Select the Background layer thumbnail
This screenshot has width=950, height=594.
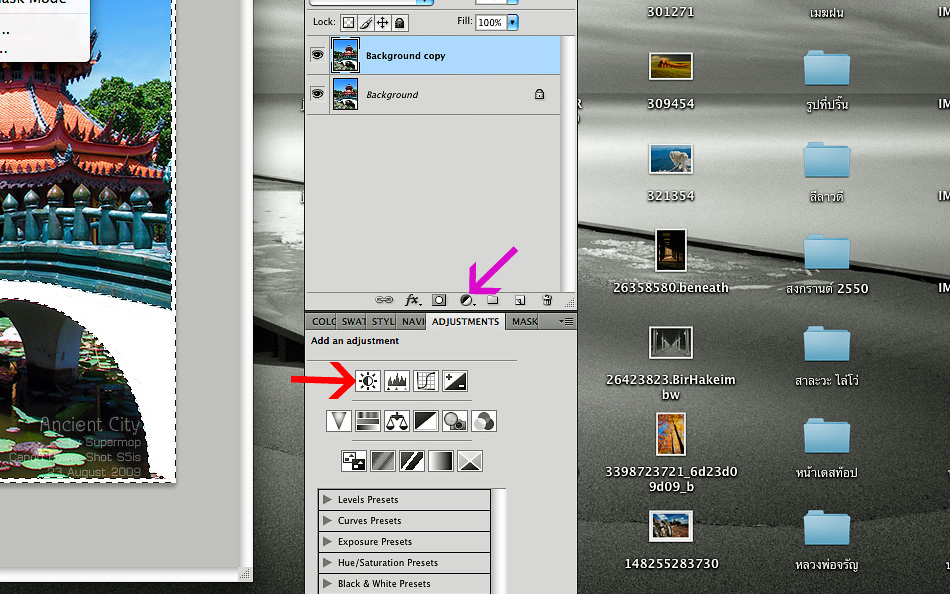coord(345,94)
